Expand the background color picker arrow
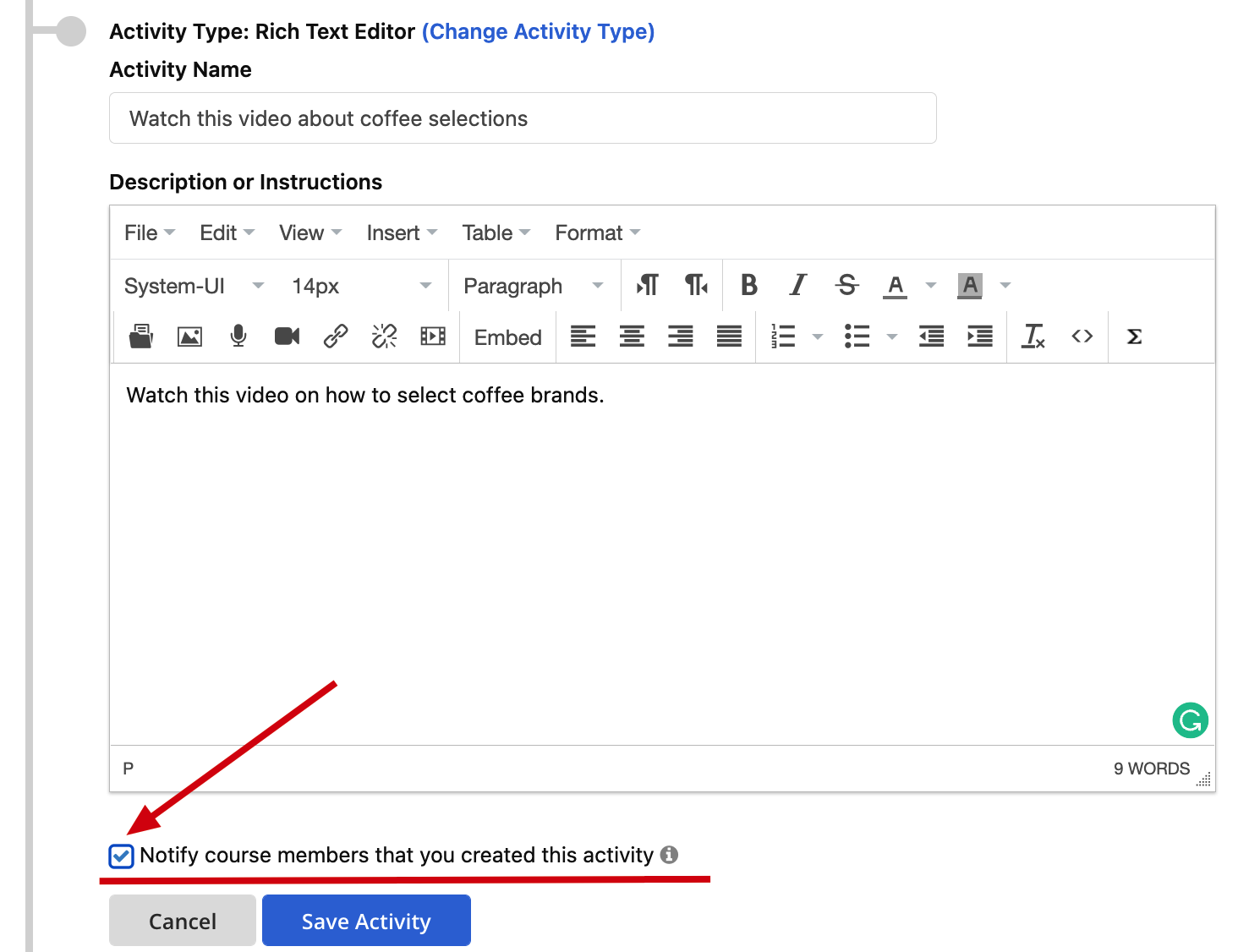The height and width of the screenshot is (952, 1238). [1005, 286]
